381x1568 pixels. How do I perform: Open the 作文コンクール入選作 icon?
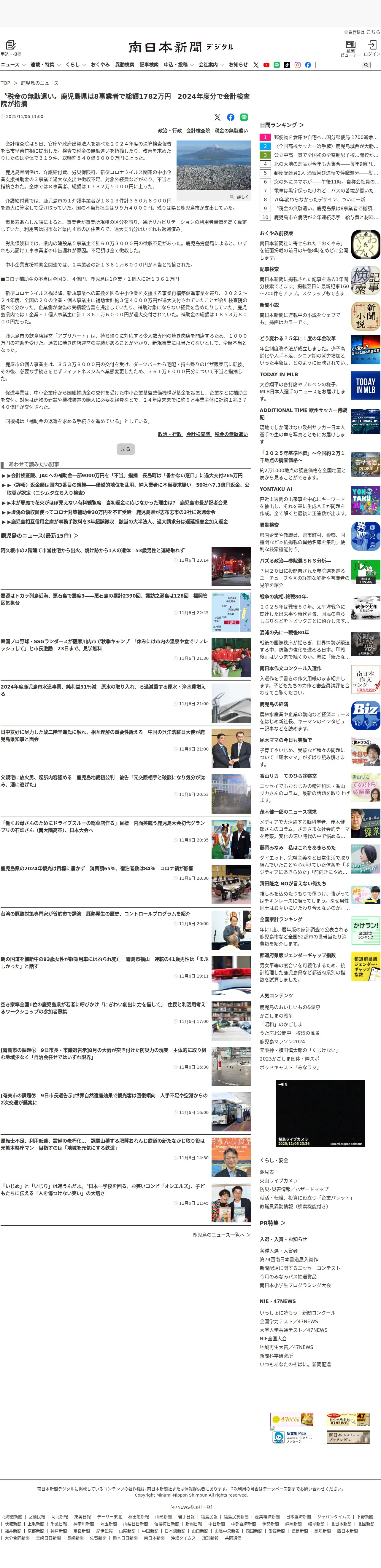[366, 680]
